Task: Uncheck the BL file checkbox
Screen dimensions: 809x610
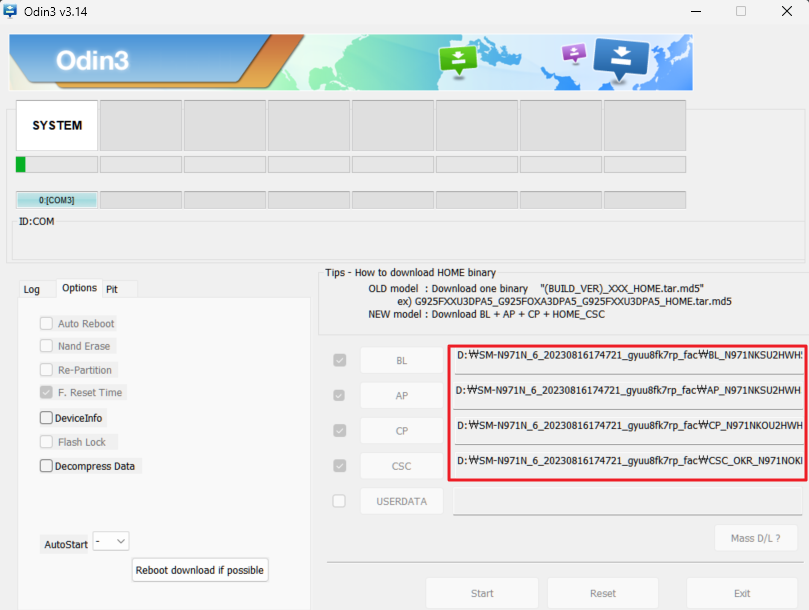Action: coord(339,360)
